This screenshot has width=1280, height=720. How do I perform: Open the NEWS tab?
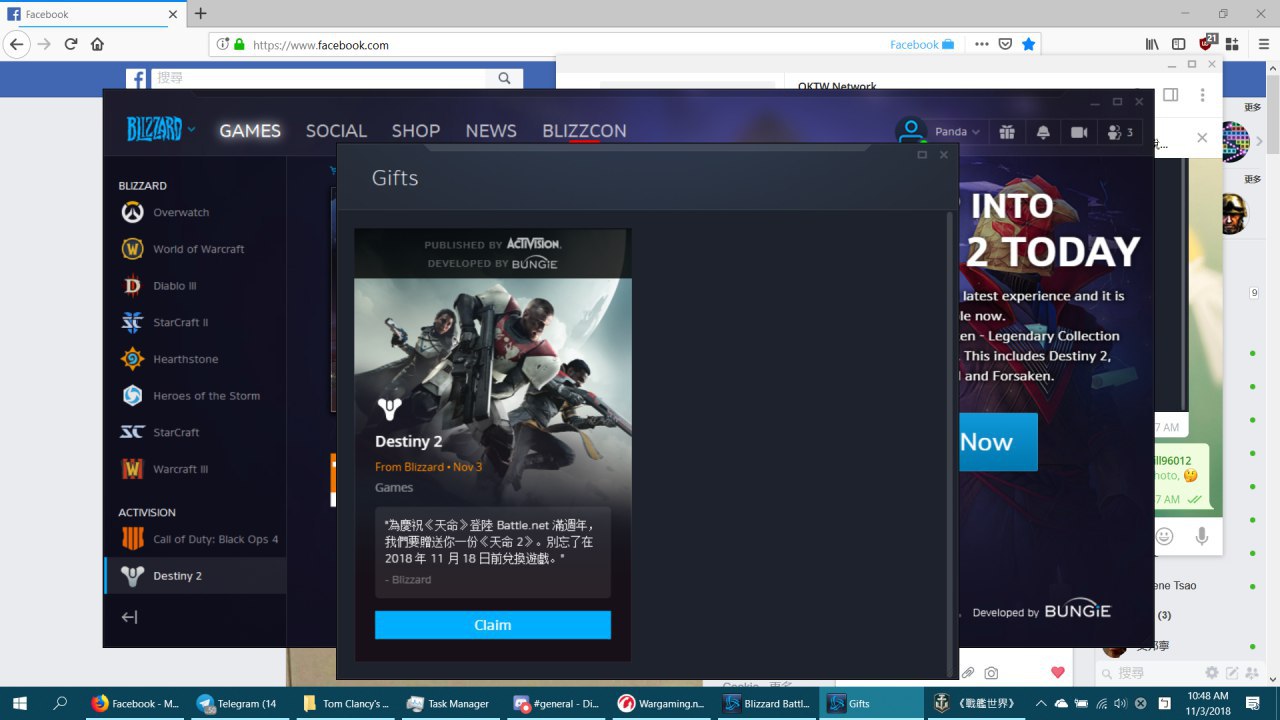pyautogui.click(x=491, y=131)
